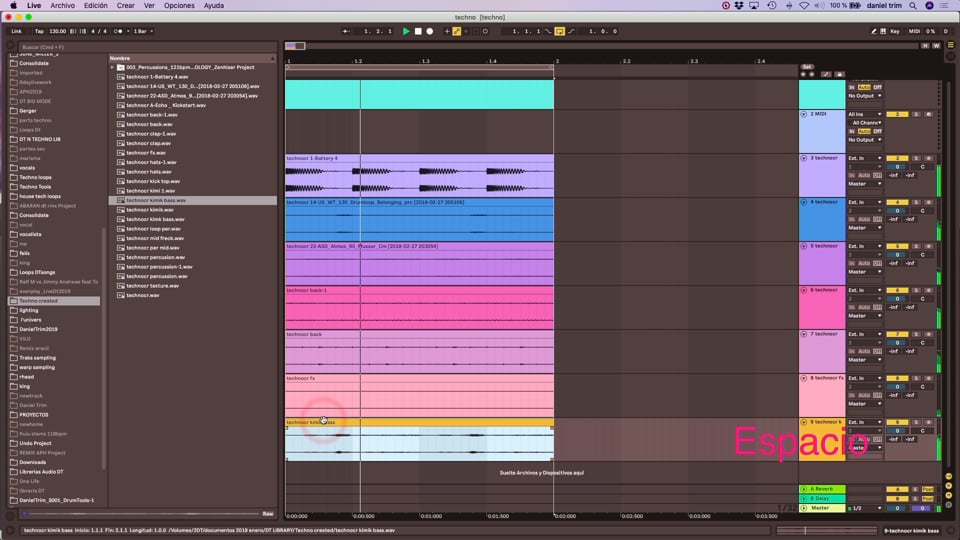Click the Link button
Screen dimensions: 960x540
(17, 31)
